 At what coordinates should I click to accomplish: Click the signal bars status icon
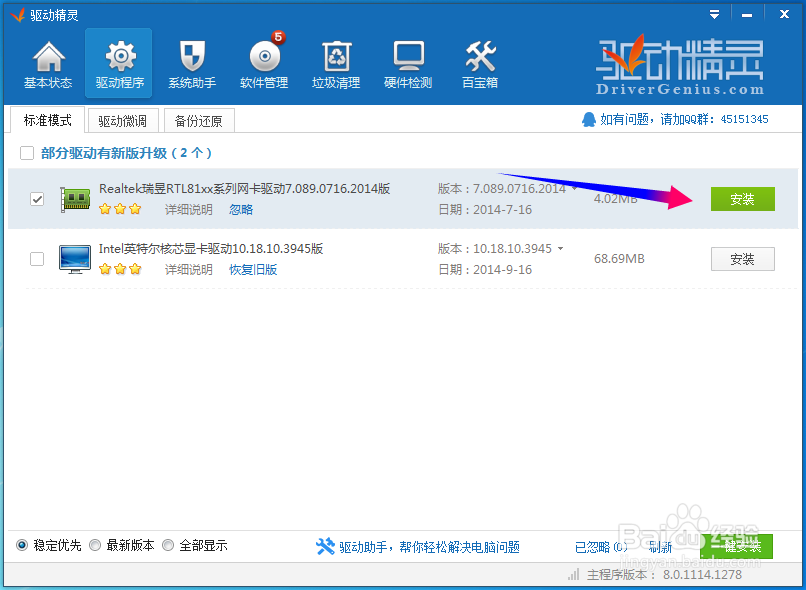coord(574,574)
